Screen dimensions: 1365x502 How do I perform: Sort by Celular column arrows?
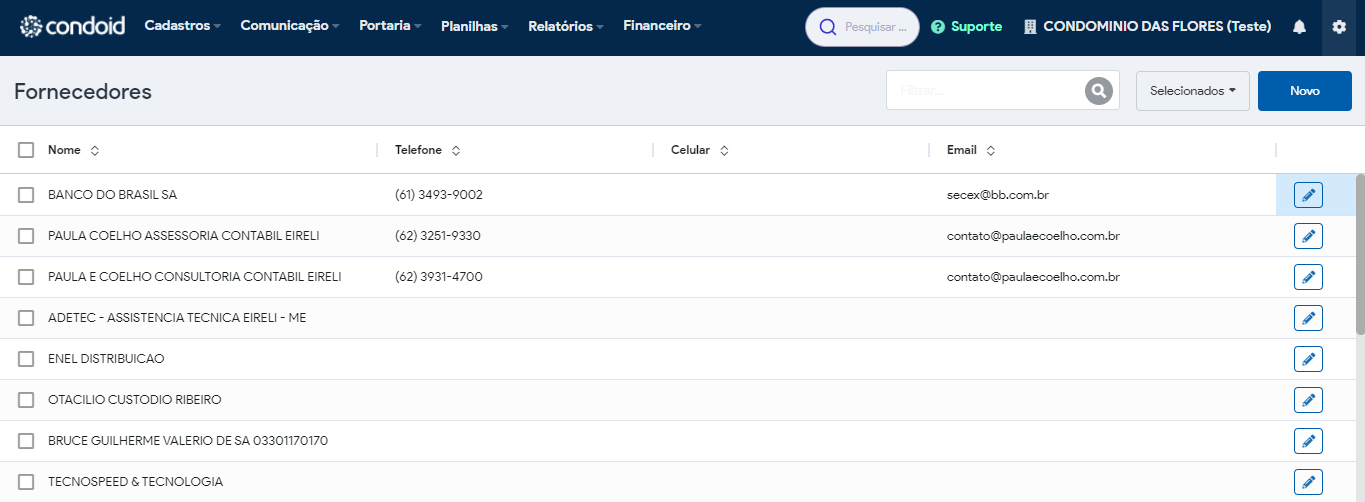[x=724, y=151]
